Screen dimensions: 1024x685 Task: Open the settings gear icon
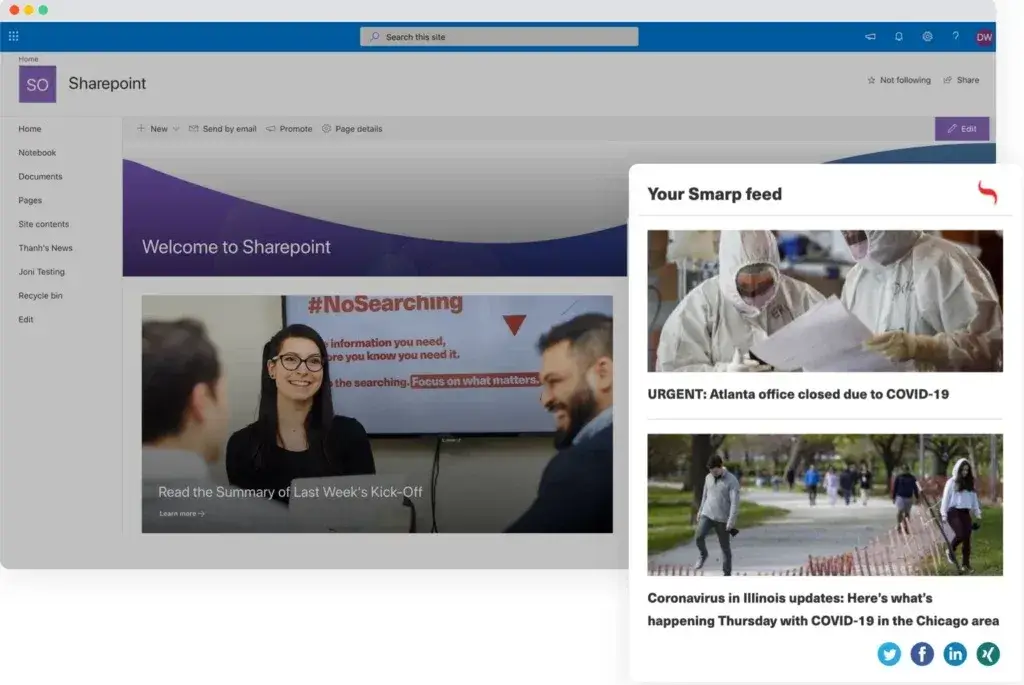point(927,37)
